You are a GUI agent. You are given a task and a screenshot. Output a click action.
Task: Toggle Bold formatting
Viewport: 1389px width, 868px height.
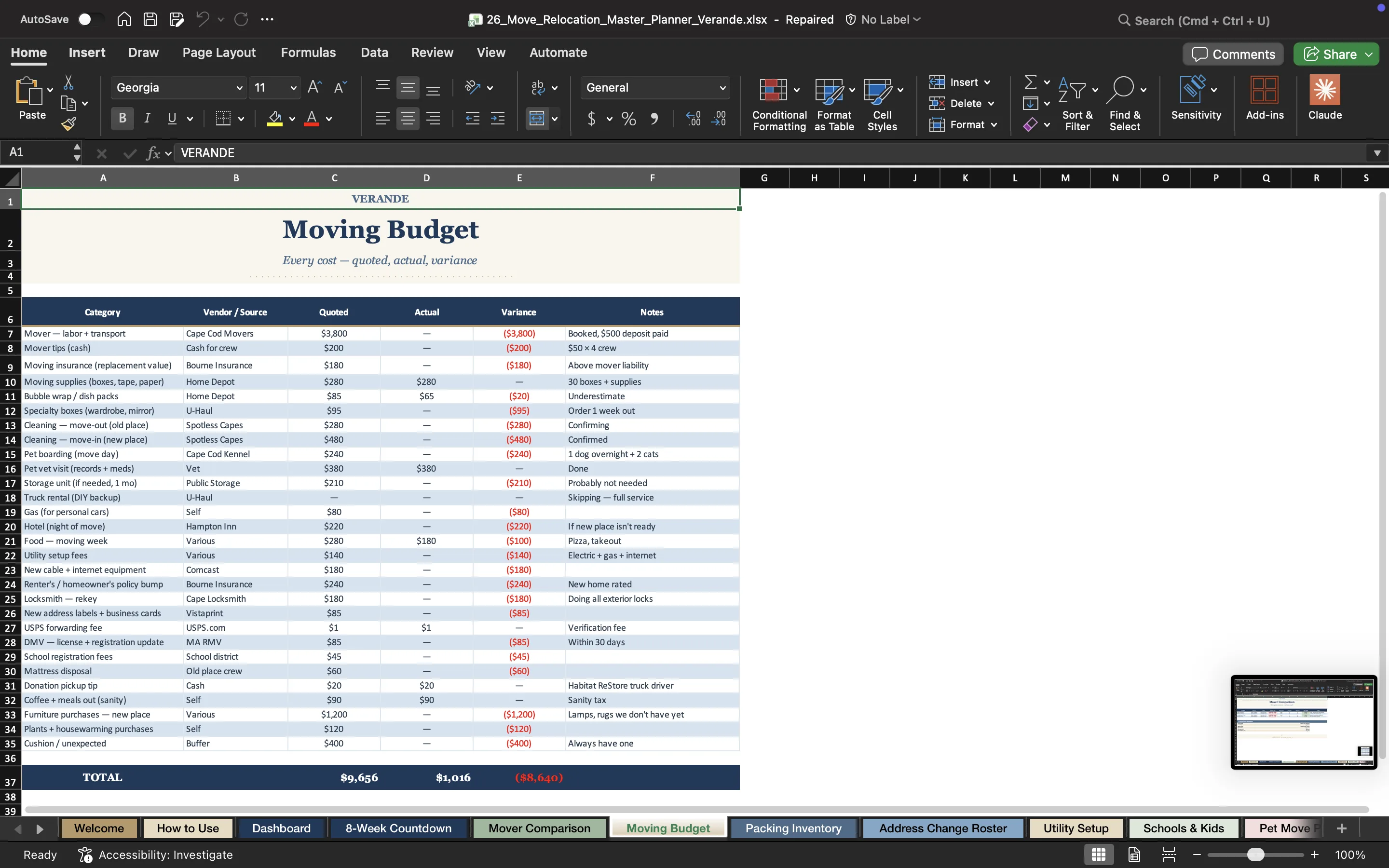pyautogui.click(x=122, y=119)
